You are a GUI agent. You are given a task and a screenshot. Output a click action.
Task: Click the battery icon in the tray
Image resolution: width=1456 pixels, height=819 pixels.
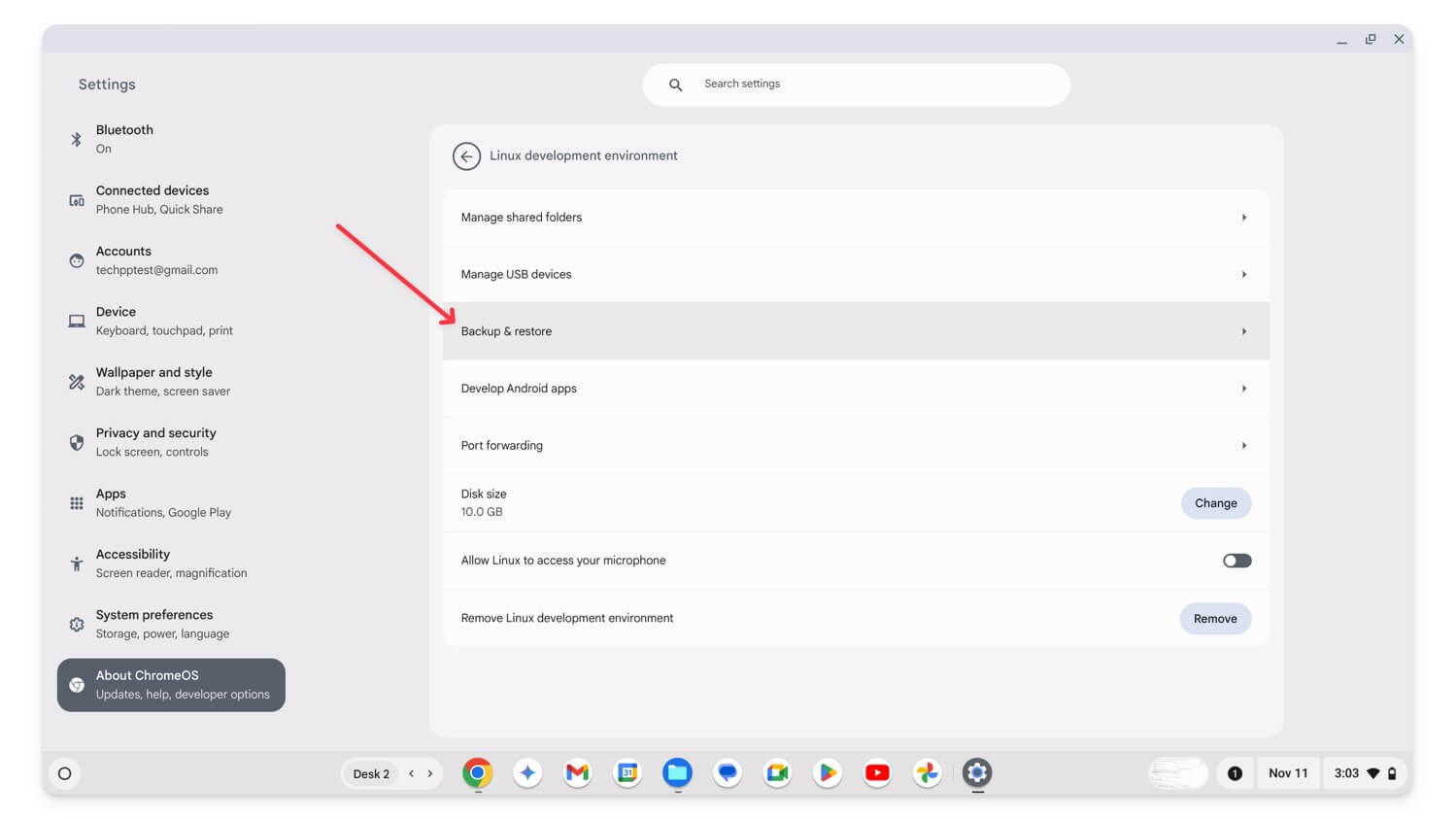pyautogui.click(x=1392, y=773)
